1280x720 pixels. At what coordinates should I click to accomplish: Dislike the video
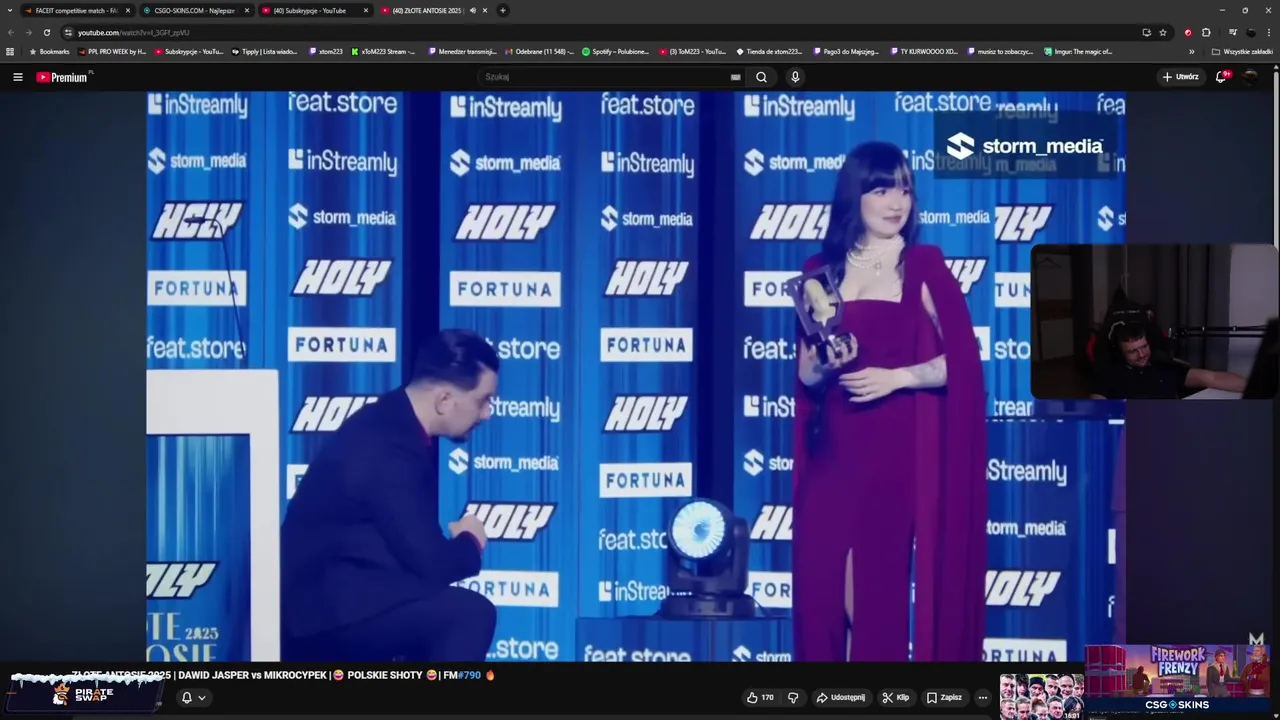793,697
